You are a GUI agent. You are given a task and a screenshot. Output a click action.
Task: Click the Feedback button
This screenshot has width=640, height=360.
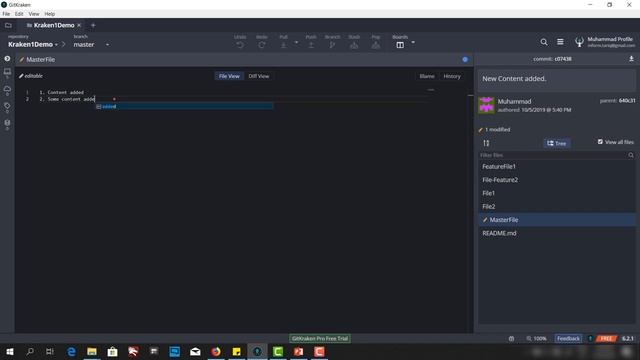tap(568, 339)
